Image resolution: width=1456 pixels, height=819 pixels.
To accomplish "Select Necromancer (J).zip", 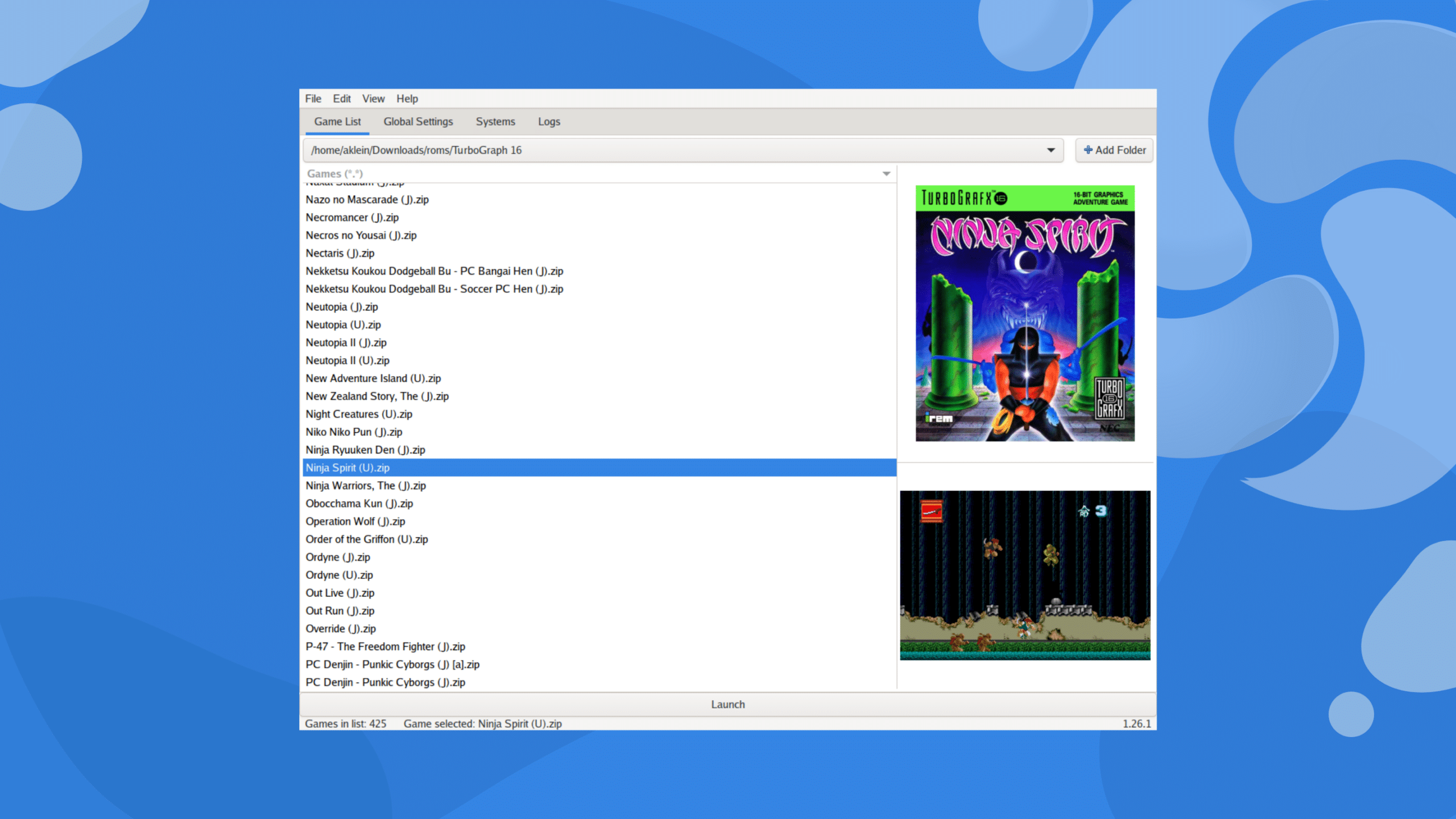I will pyautogui.click(x=599, y=217).
